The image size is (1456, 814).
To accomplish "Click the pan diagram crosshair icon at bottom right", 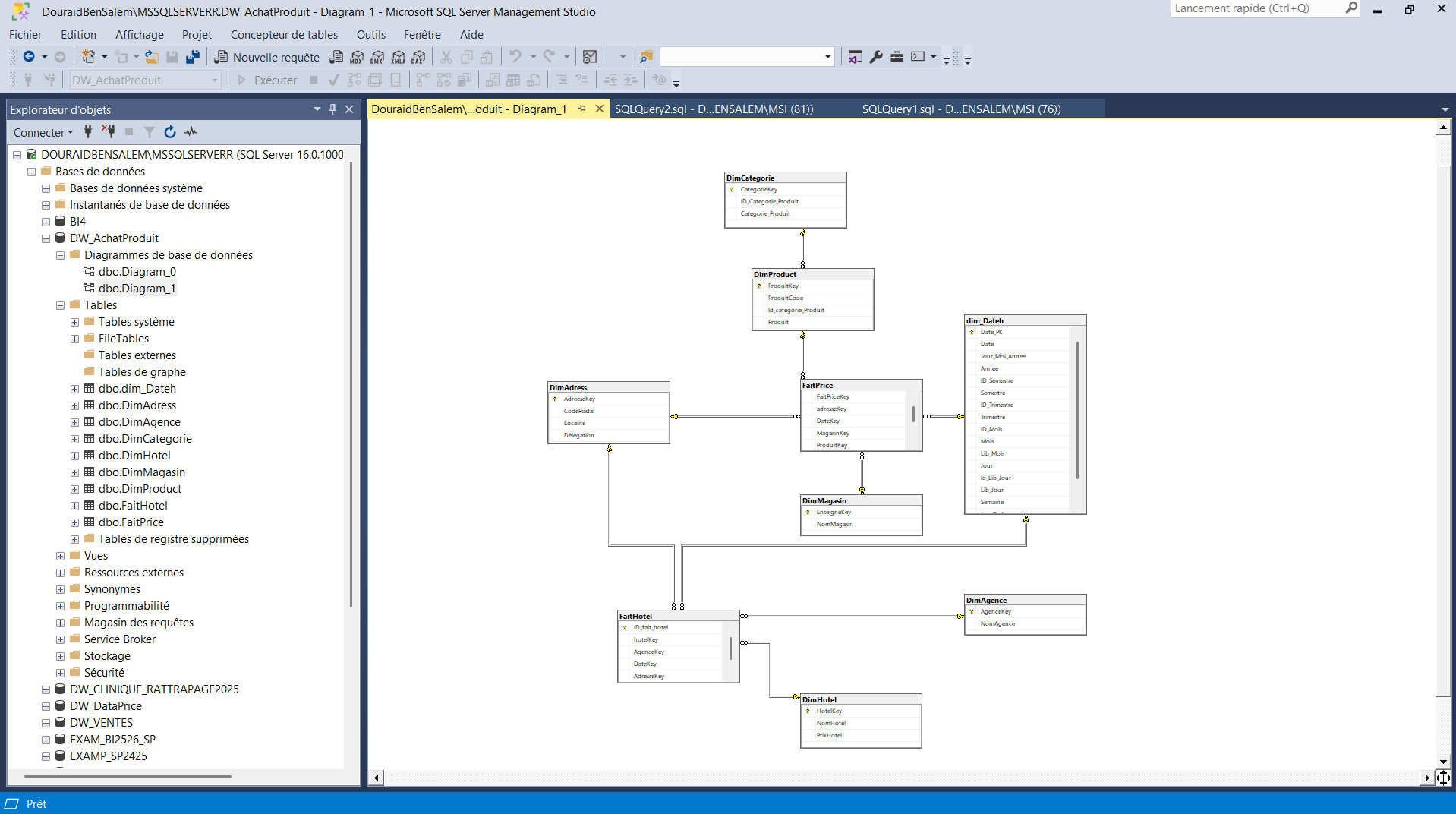I will 1443,778.
